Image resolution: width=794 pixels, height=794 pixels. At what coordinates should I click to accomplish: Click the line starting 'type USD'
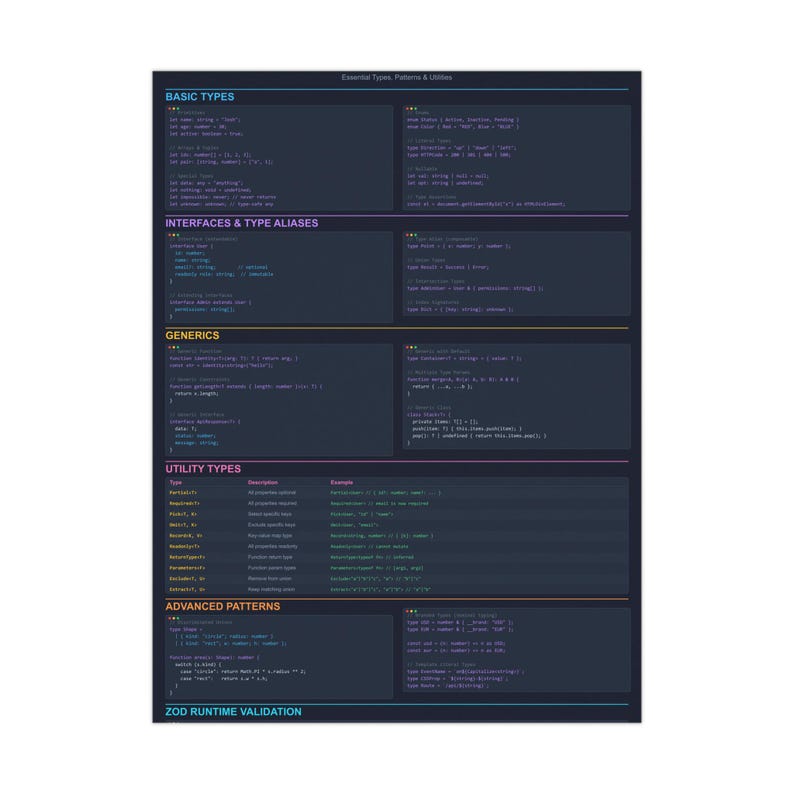pos(460,622)
